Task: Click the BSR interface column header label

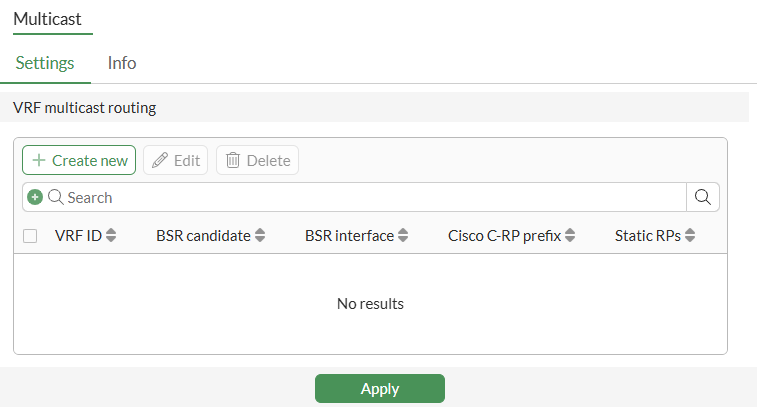Action: tap(349, 236)
